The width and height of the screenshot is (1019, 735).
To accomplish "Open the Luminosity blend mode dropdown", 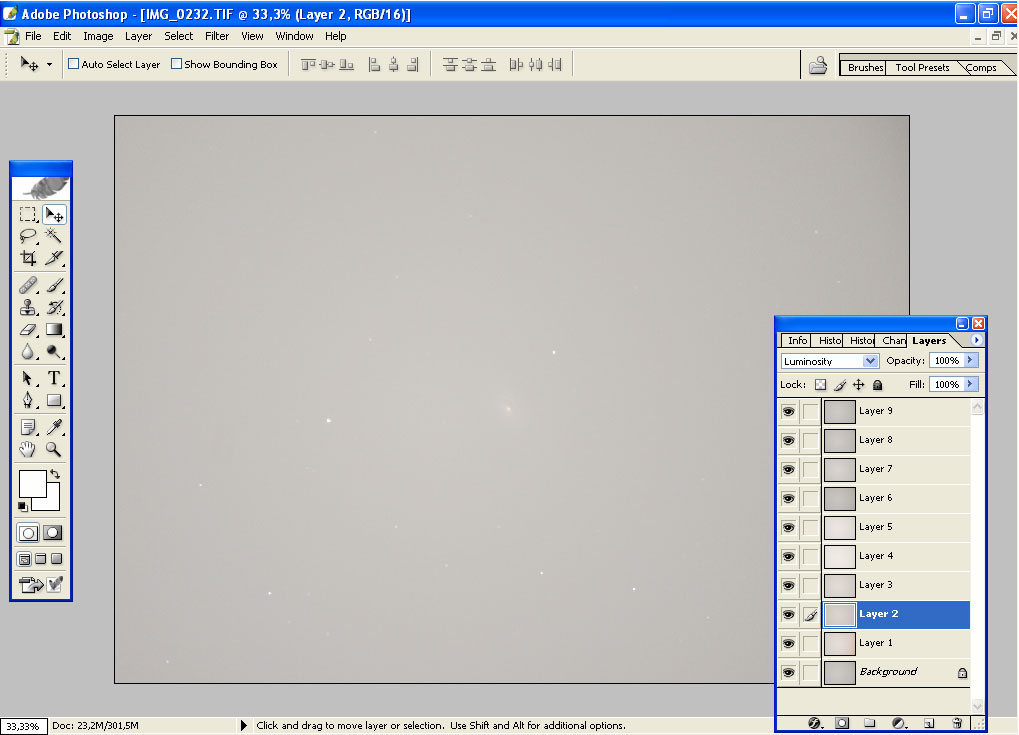I will click(829, 361).
